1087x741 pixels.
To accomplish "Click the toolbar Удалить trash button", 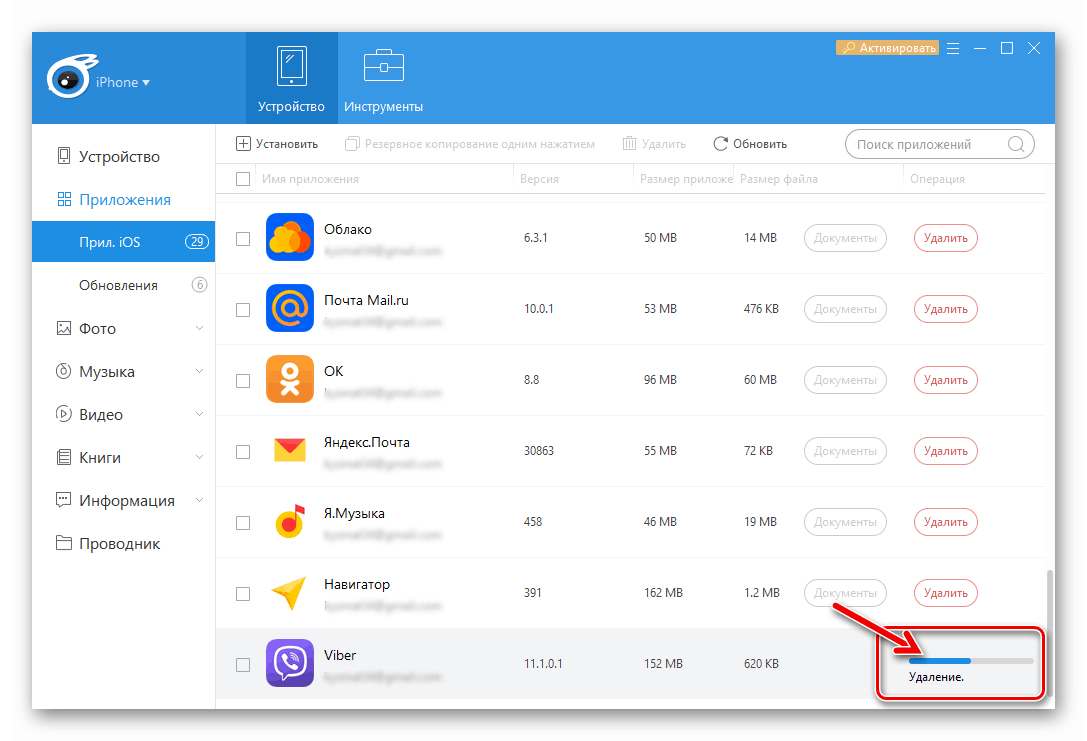I will [654, 143].
